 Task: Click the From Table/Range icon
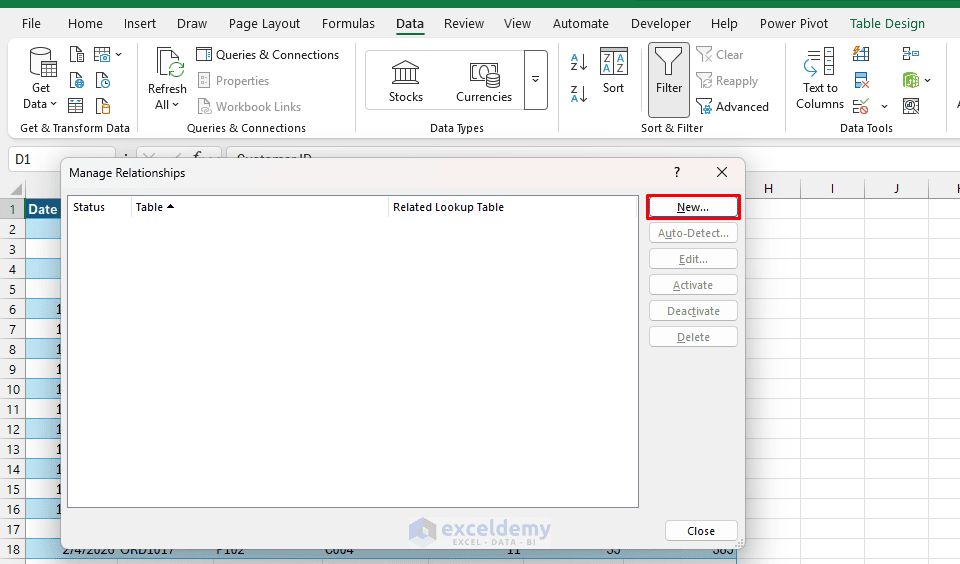[75, 106]
